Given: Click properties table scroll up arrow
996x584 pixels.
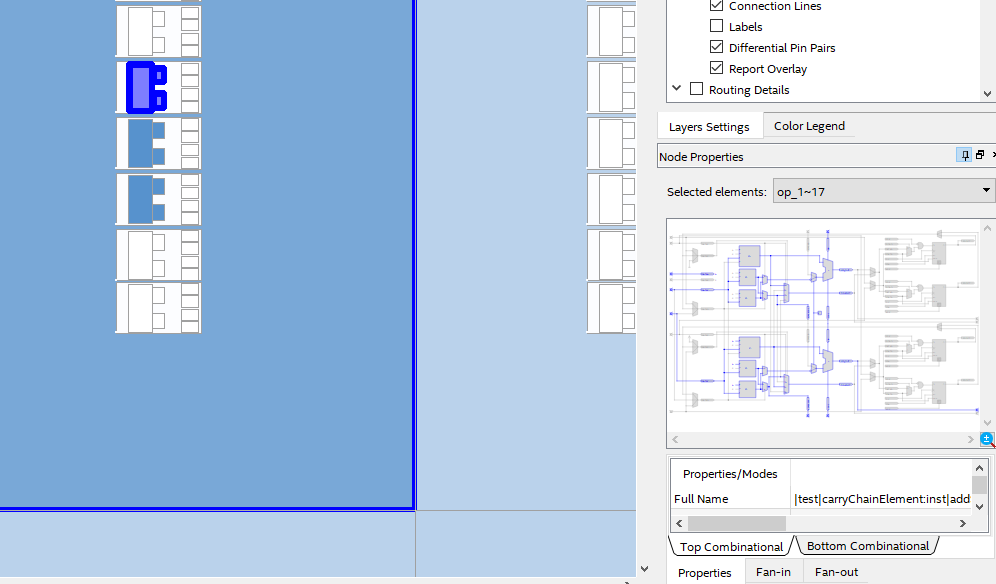Looking at the screenshot, I should point(979,468).
